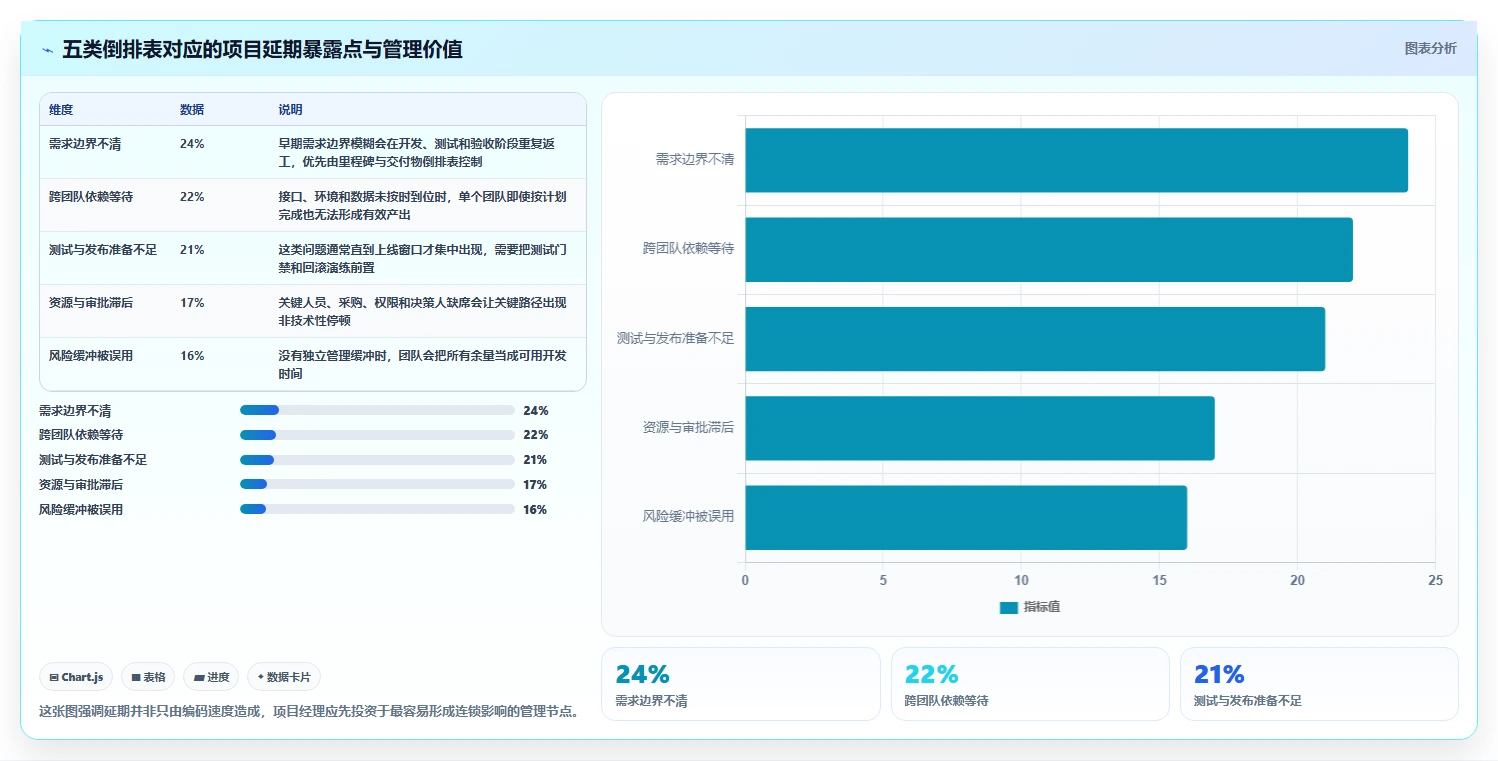Select the 需求边界不清 bar in the chart
Screen dimensions: 1498x761
tap(1076, 160)
